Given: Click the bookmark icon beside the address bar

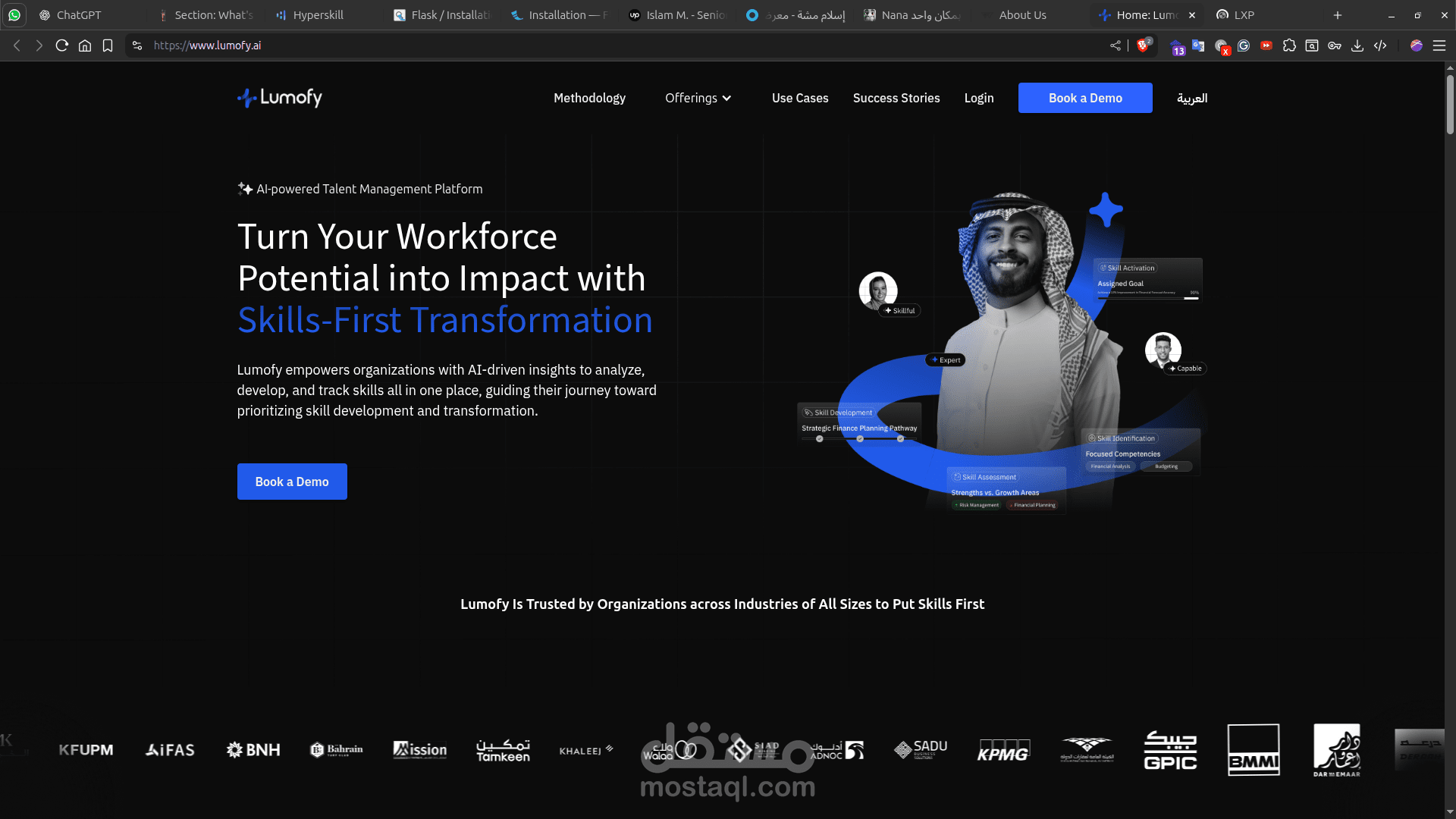Looking at the screenshot, I should point(108,45).
